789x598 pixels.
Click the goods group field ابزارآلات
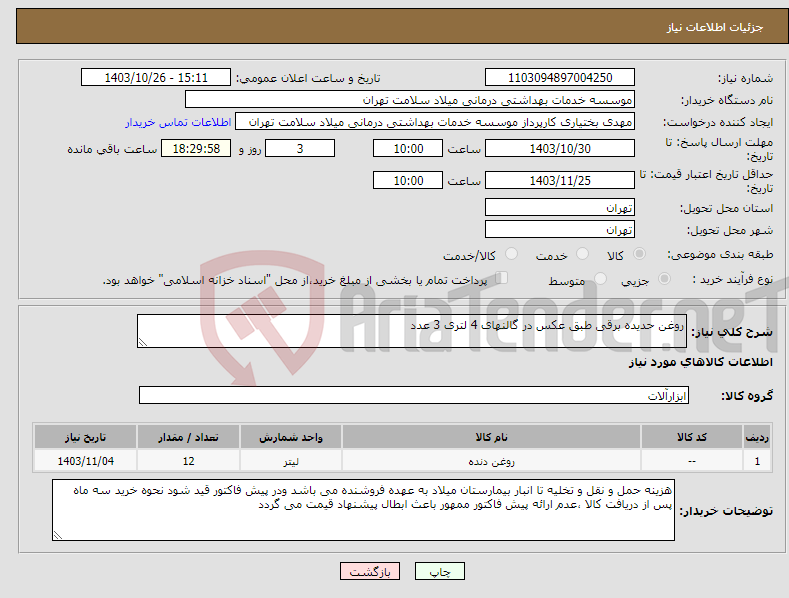pos(414,395)
